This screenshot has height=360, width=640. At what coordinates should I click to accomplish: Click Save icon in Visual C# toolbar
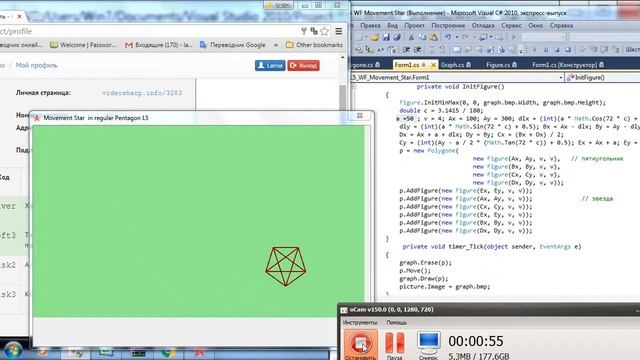(386, 38)
